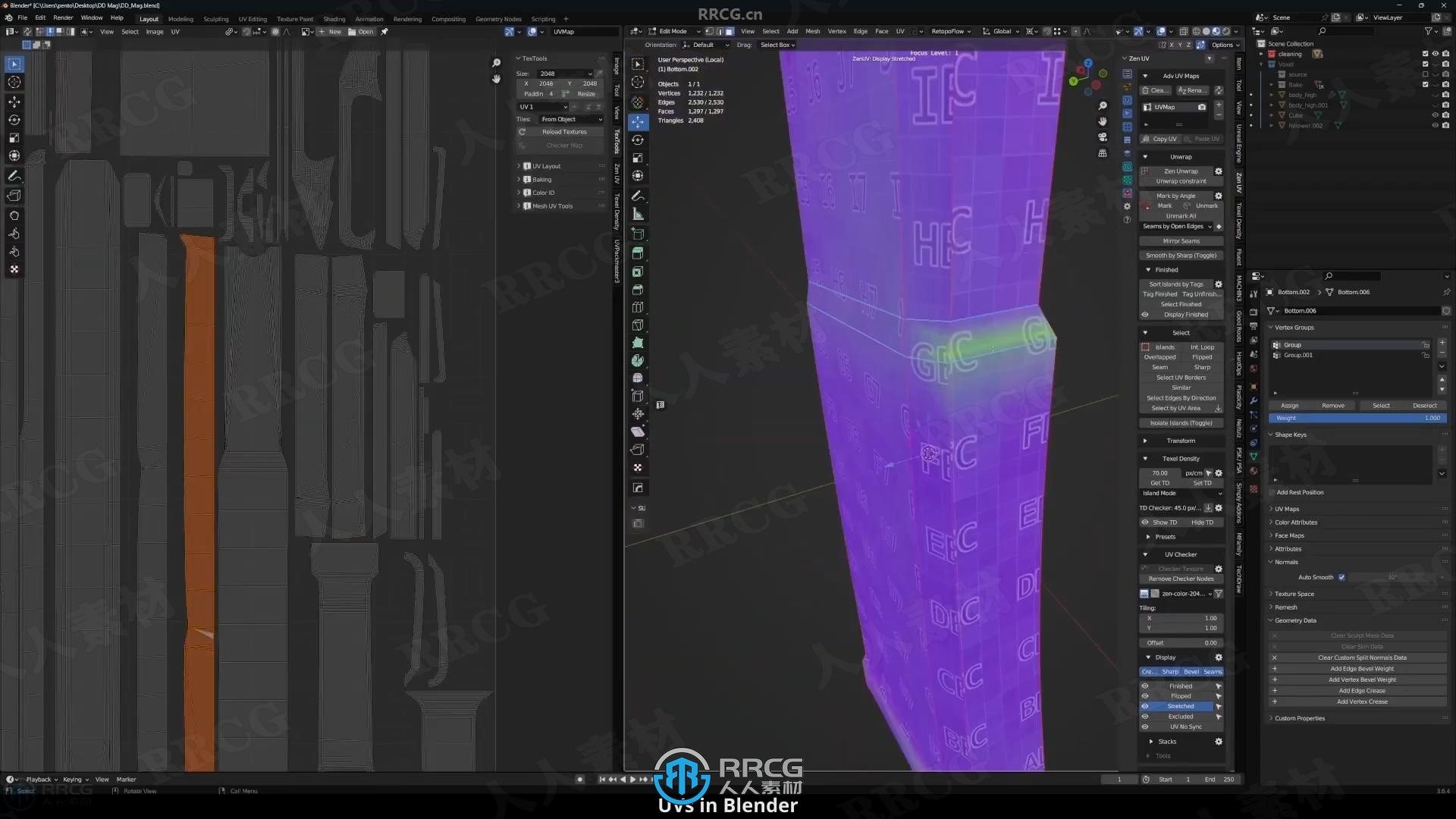Open the Seams by Open Edges dropdown
Viewport: 1456px width, 819px height.
click(x=1177, y=227)
